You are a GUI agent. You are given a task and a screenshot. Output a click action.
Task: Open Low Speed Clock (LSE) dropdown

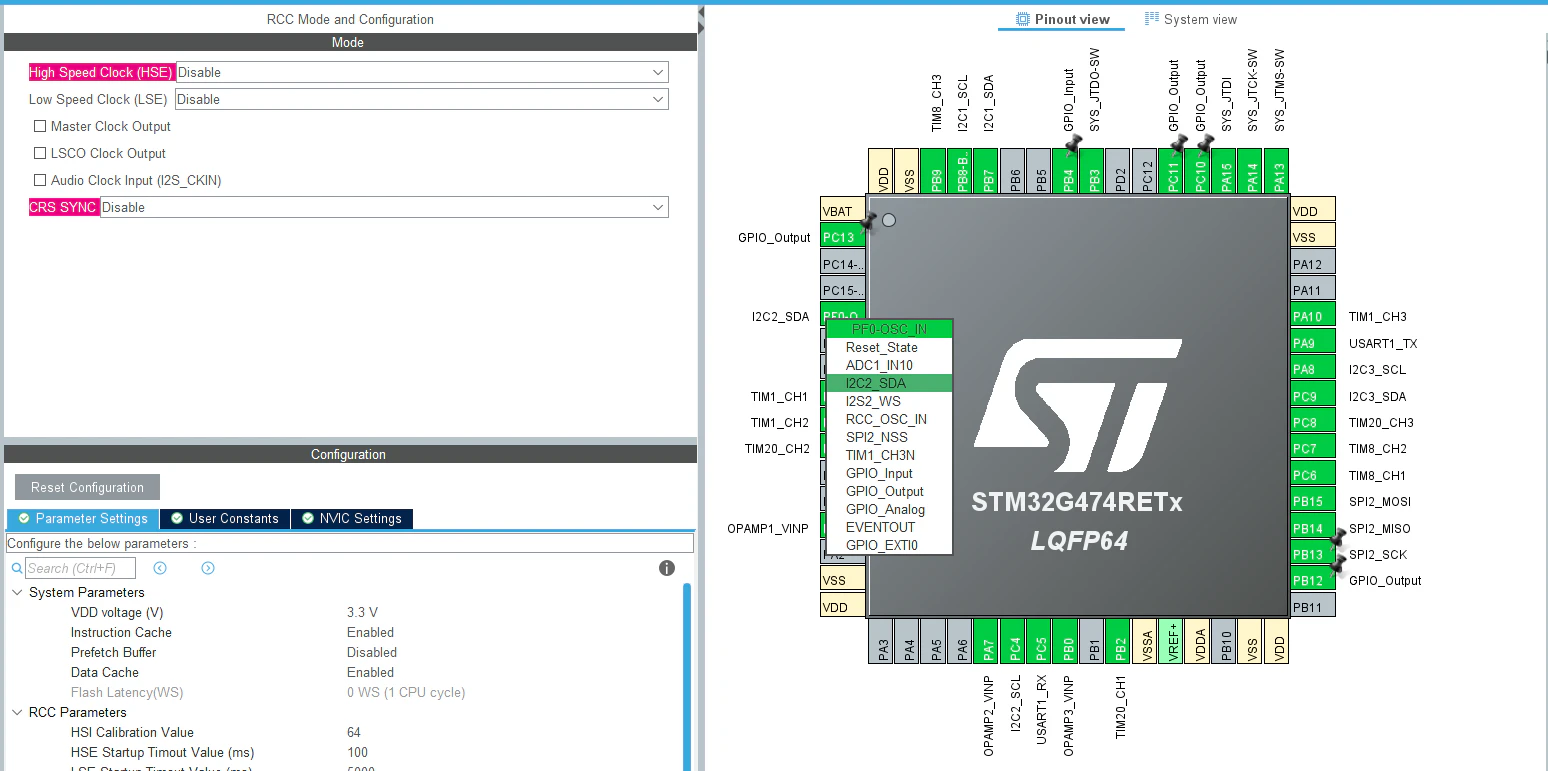422,99
